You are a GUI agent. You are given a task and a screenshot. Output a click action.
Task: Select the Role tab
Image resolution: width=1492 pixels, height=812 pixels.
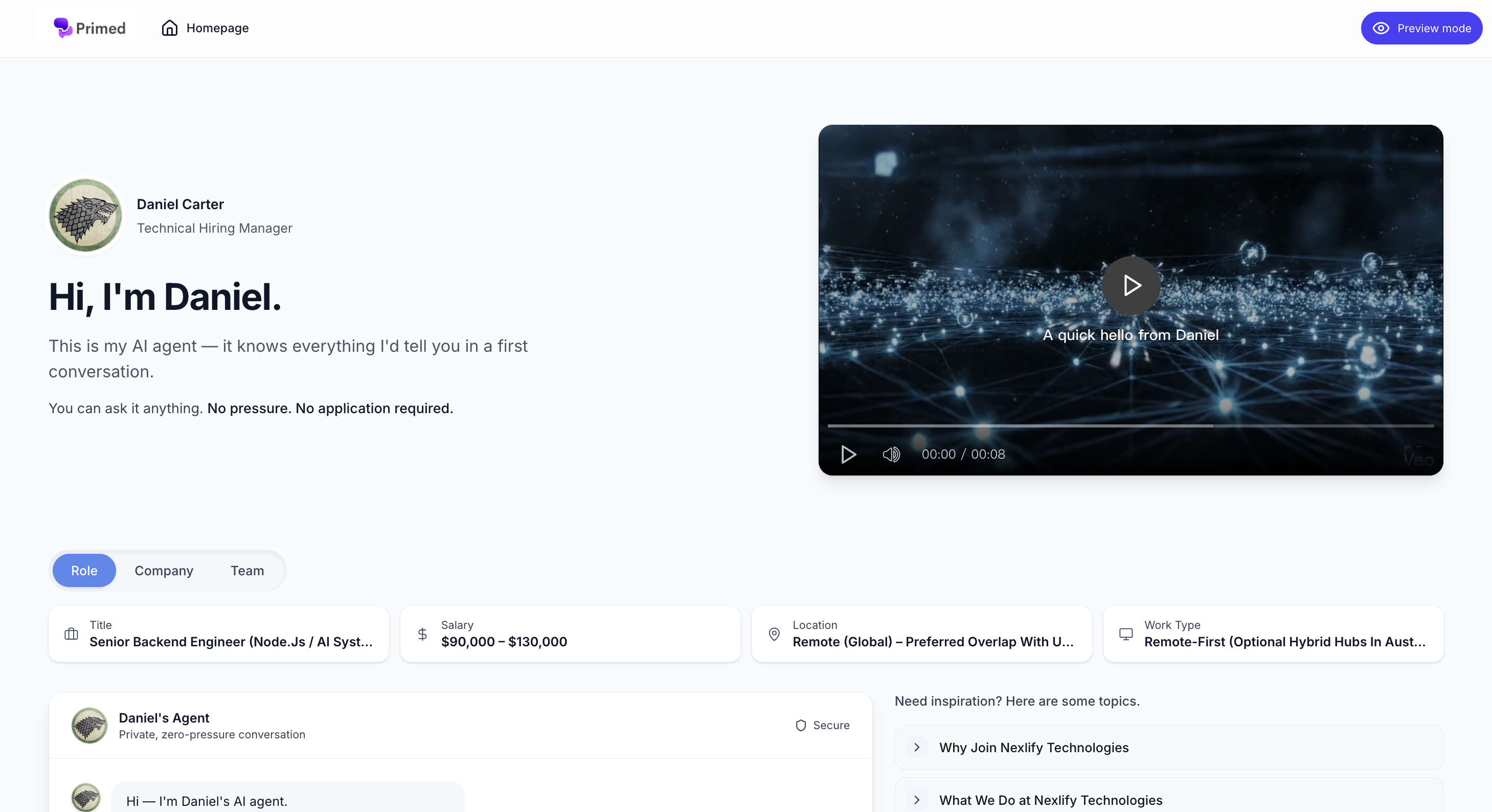pyautogui.click(x=84, y=571)
